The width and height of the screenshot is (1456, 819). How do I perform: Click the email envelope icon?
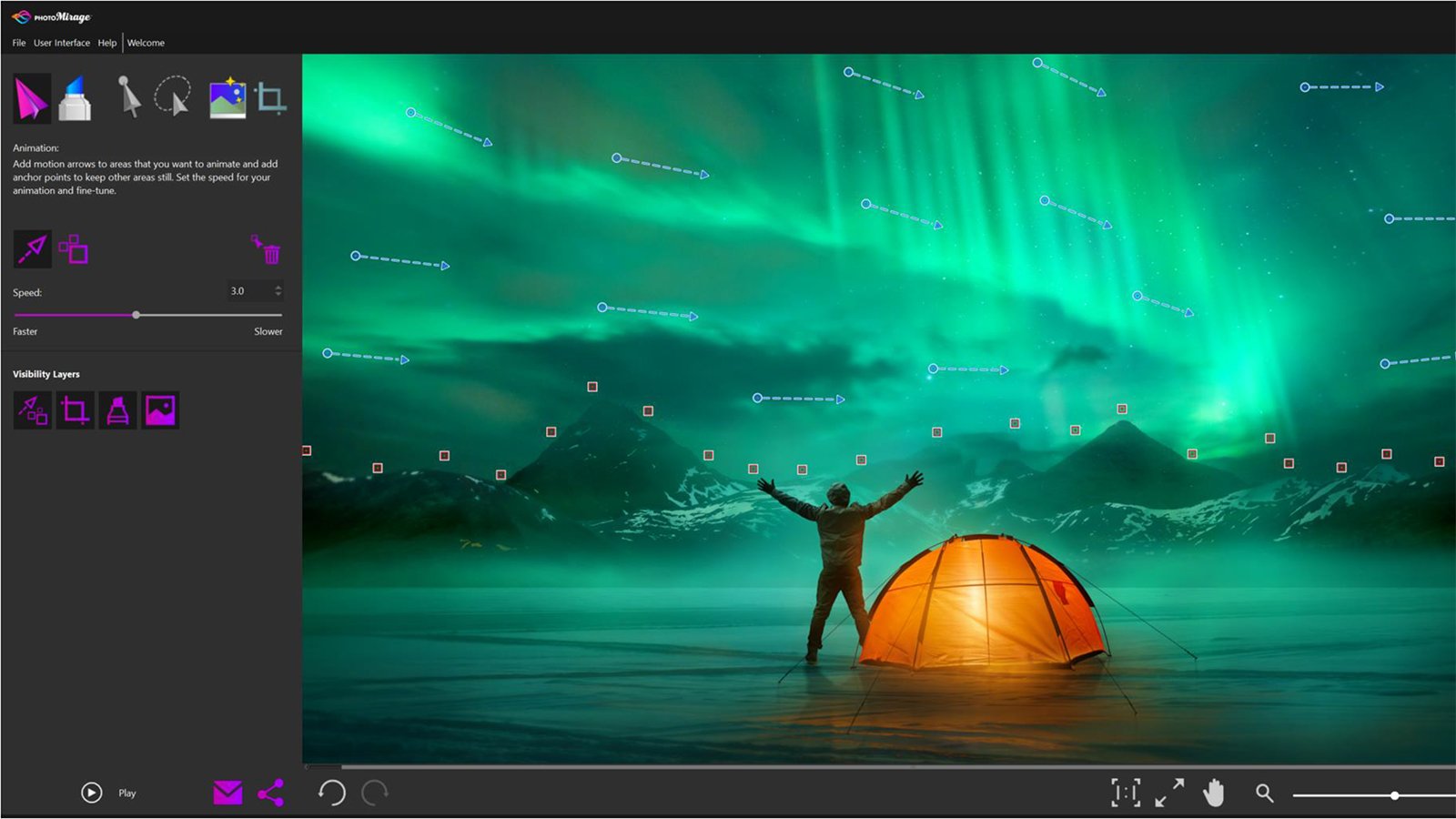227,793
